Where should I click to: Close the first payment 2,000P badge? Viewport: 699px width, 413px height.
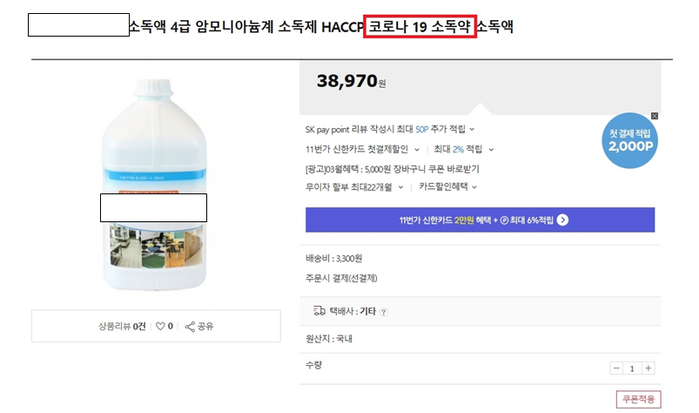point(654,116)
